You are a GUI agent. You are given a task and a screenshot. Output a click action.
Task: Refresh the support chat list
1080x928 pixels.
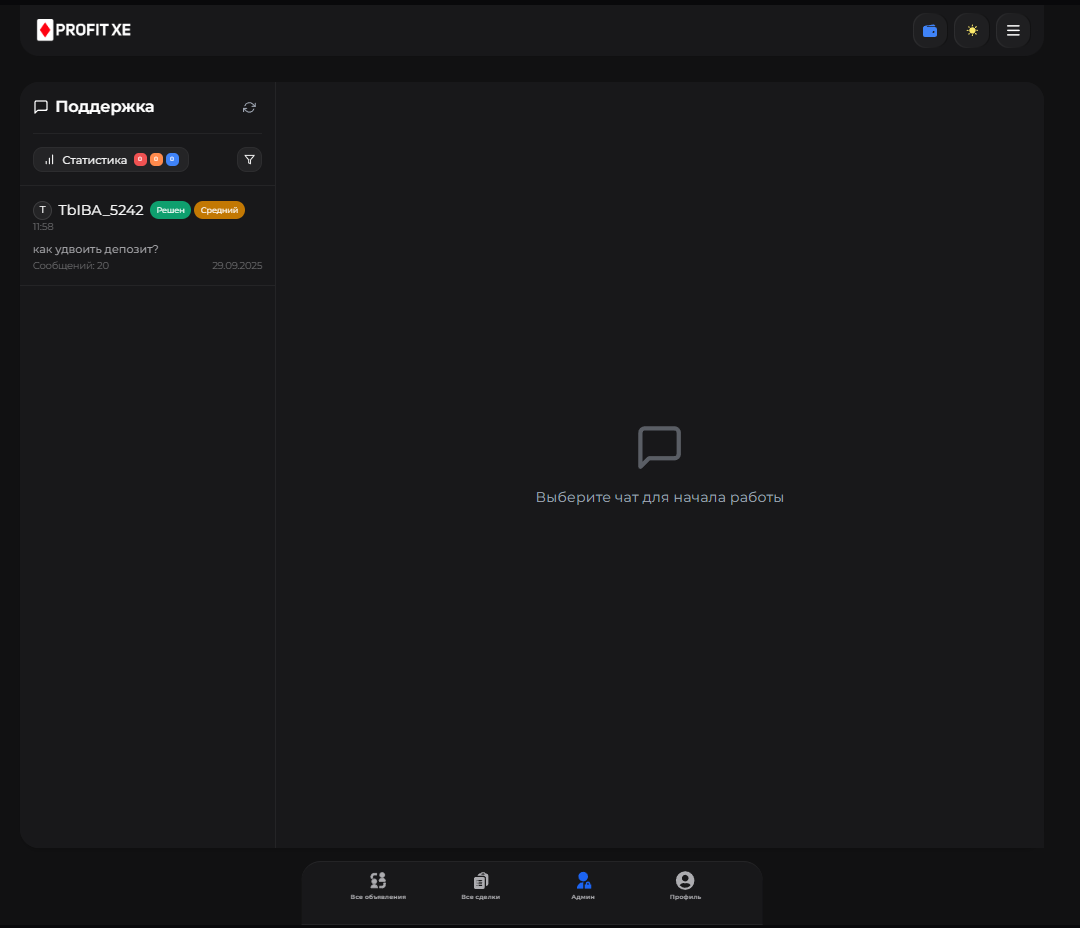click(x=249, y=107)
